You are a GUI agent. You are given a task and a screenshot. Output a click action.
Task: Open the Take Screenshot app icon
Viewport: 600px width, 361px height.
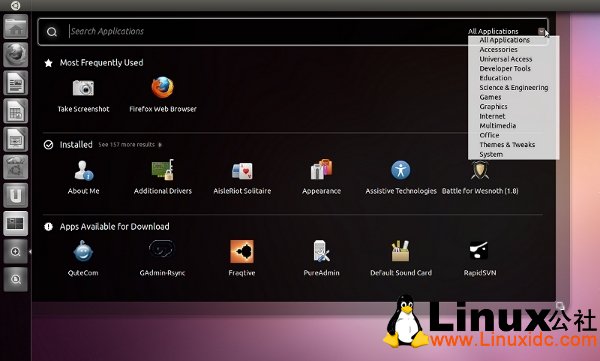pos(83,88)
